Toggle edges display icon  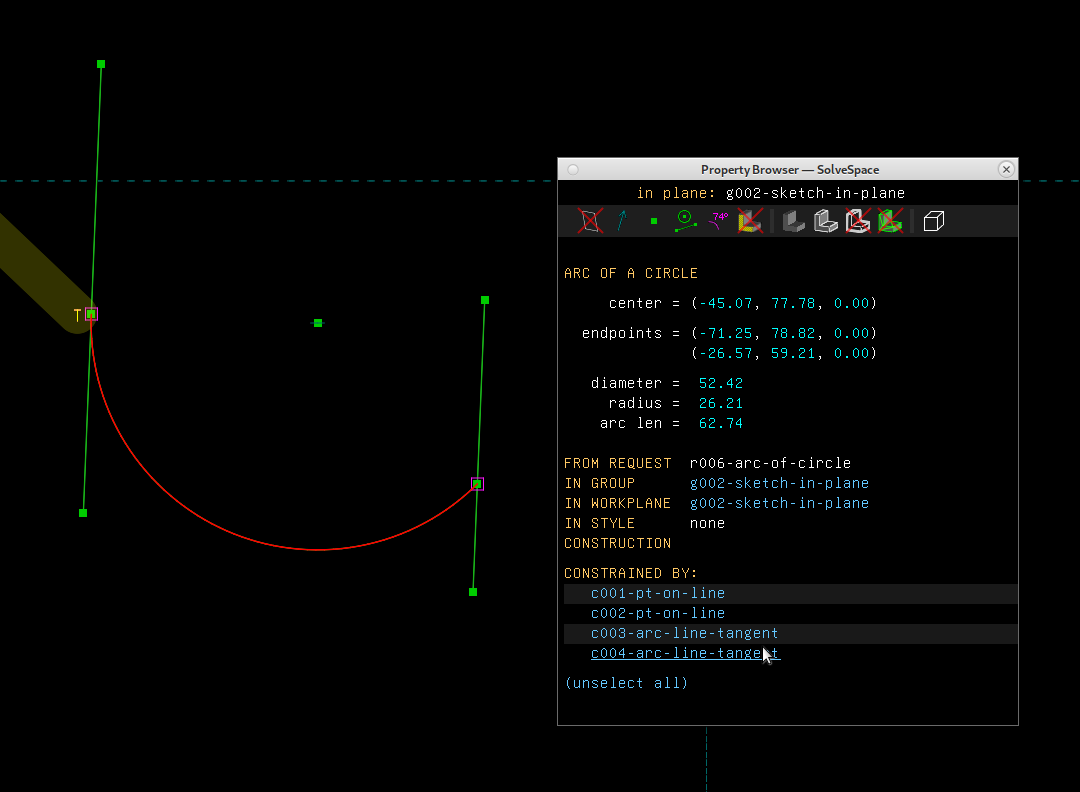825,221
